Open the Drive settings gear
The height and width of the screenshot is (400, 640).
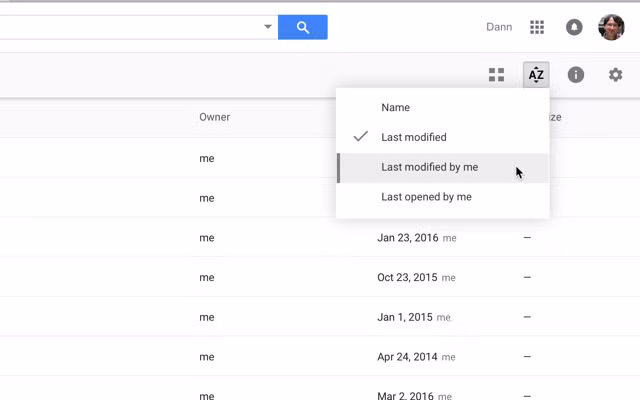coord(616,75)
